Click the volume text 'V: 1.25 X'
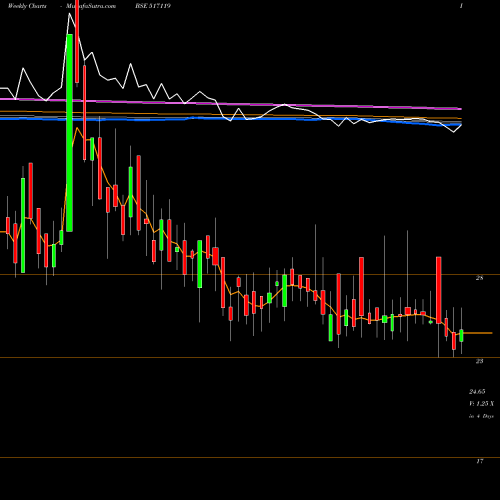This screenshot has width=500, height=500. (x=481, y=404)
